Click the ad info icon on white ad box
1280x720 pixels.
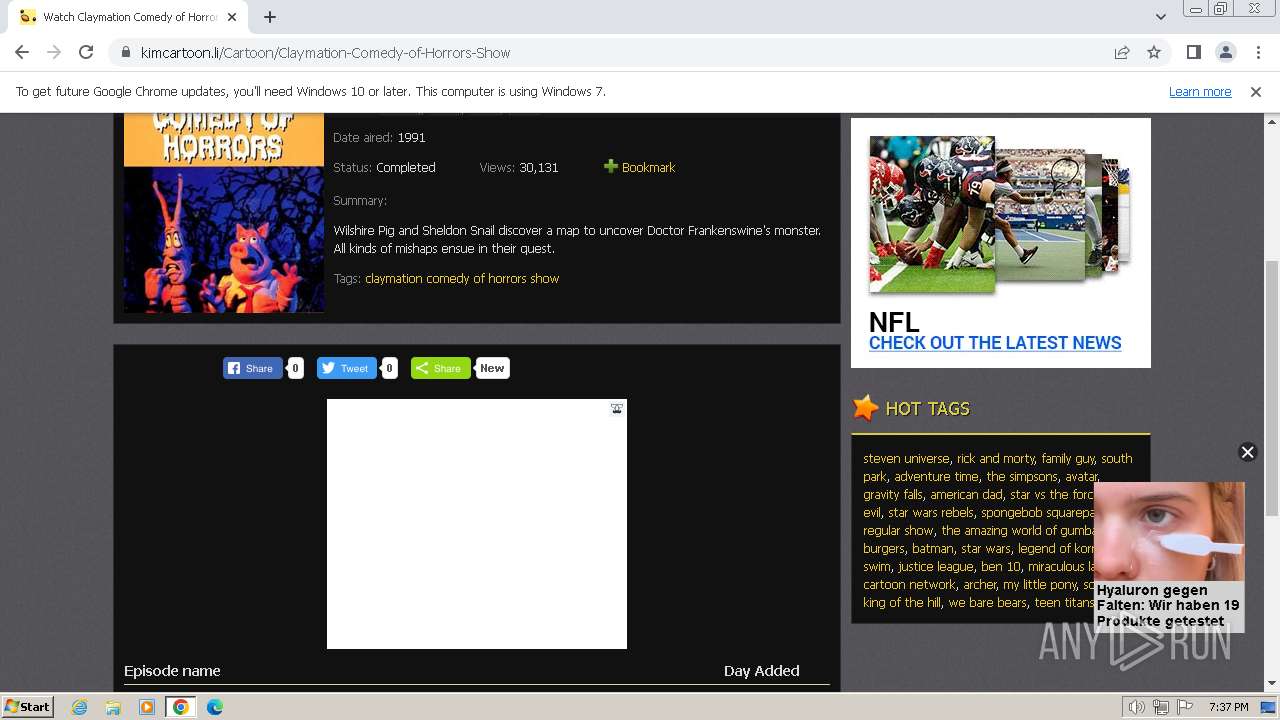point(617,408)
